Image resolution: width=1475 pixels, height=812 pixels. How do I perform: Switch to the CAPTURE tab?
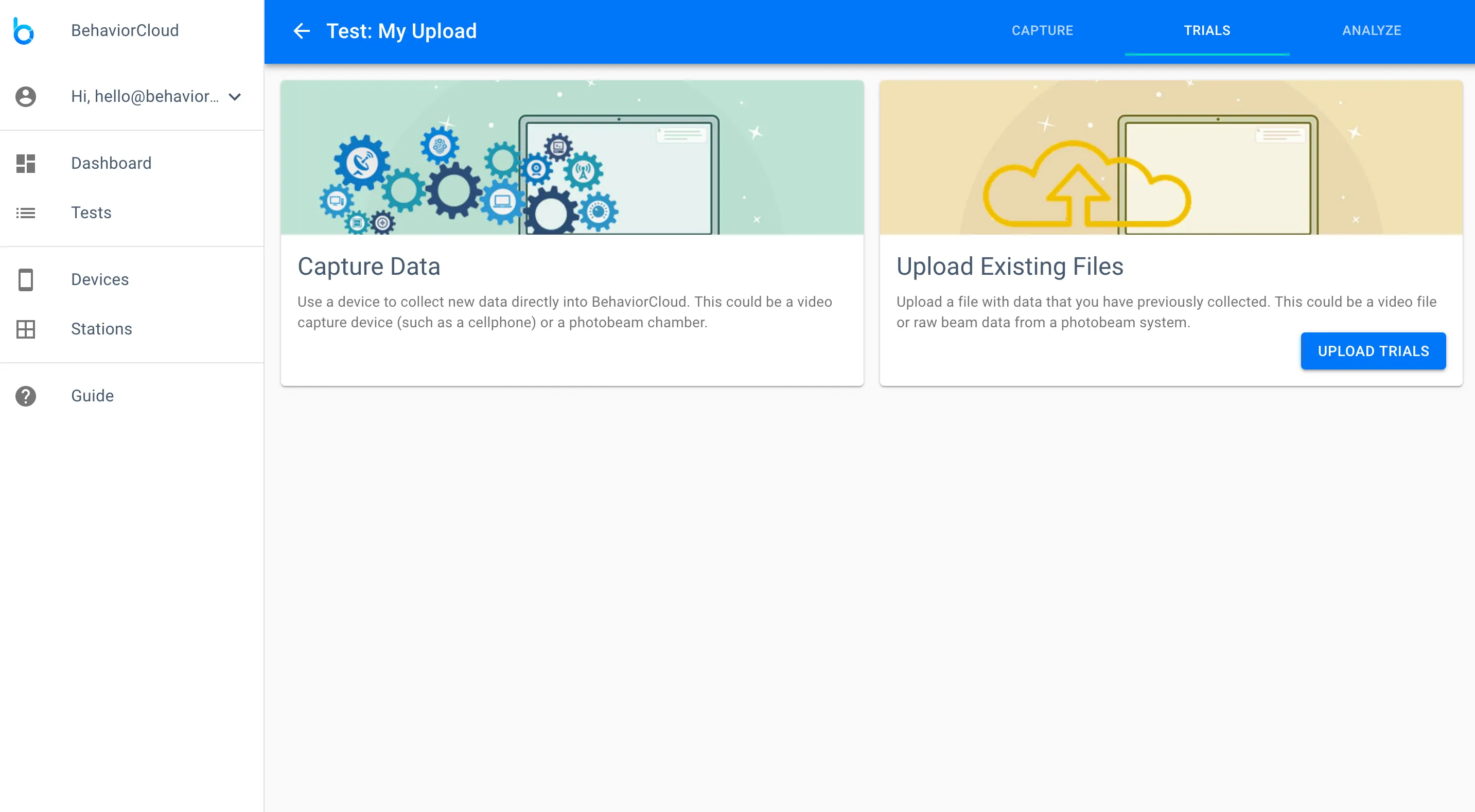[x=1042, y=30]
